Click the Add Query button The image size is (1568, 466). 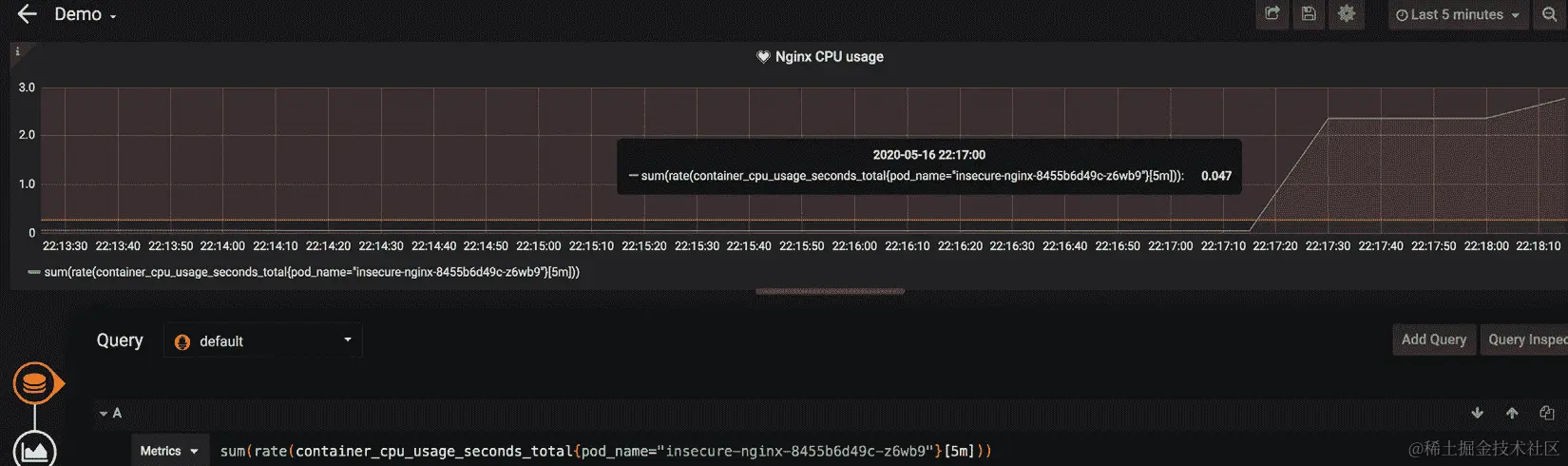[x=1433, y=340]
